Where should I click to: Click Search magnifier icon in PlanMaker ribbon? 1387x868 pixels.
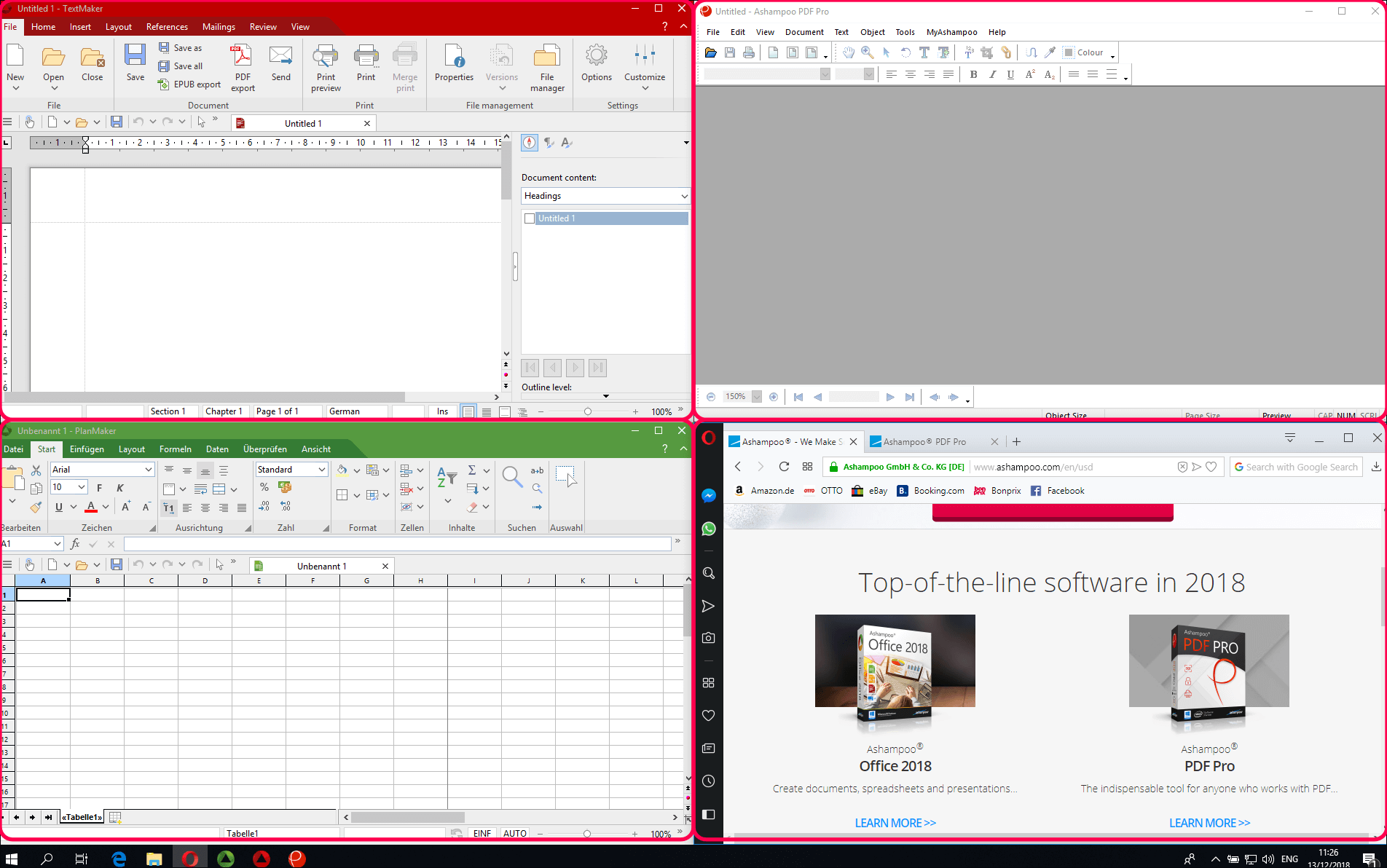pos(513,477)
